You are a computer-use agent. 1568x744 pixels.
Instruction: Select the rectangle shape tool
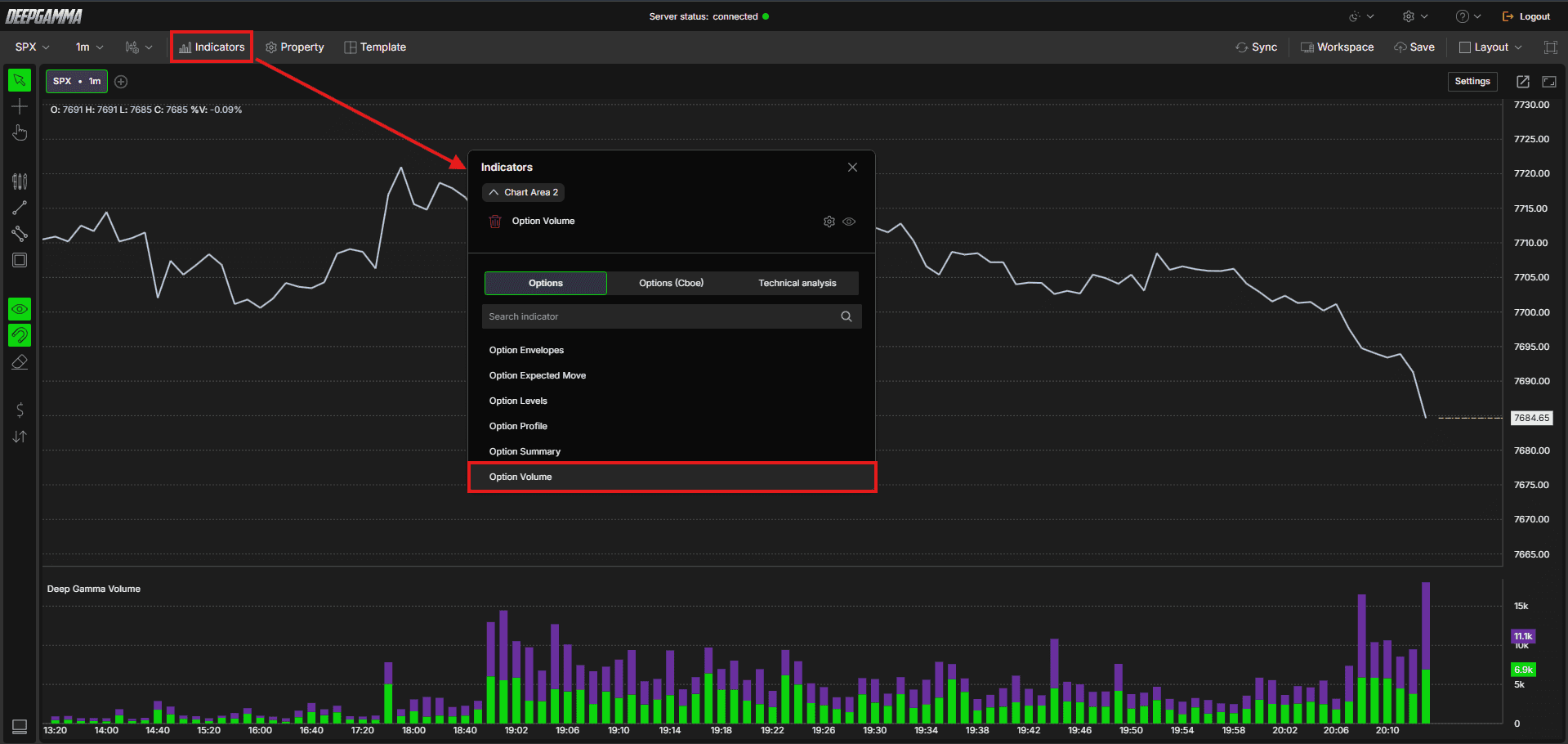[x=20, y=260]
